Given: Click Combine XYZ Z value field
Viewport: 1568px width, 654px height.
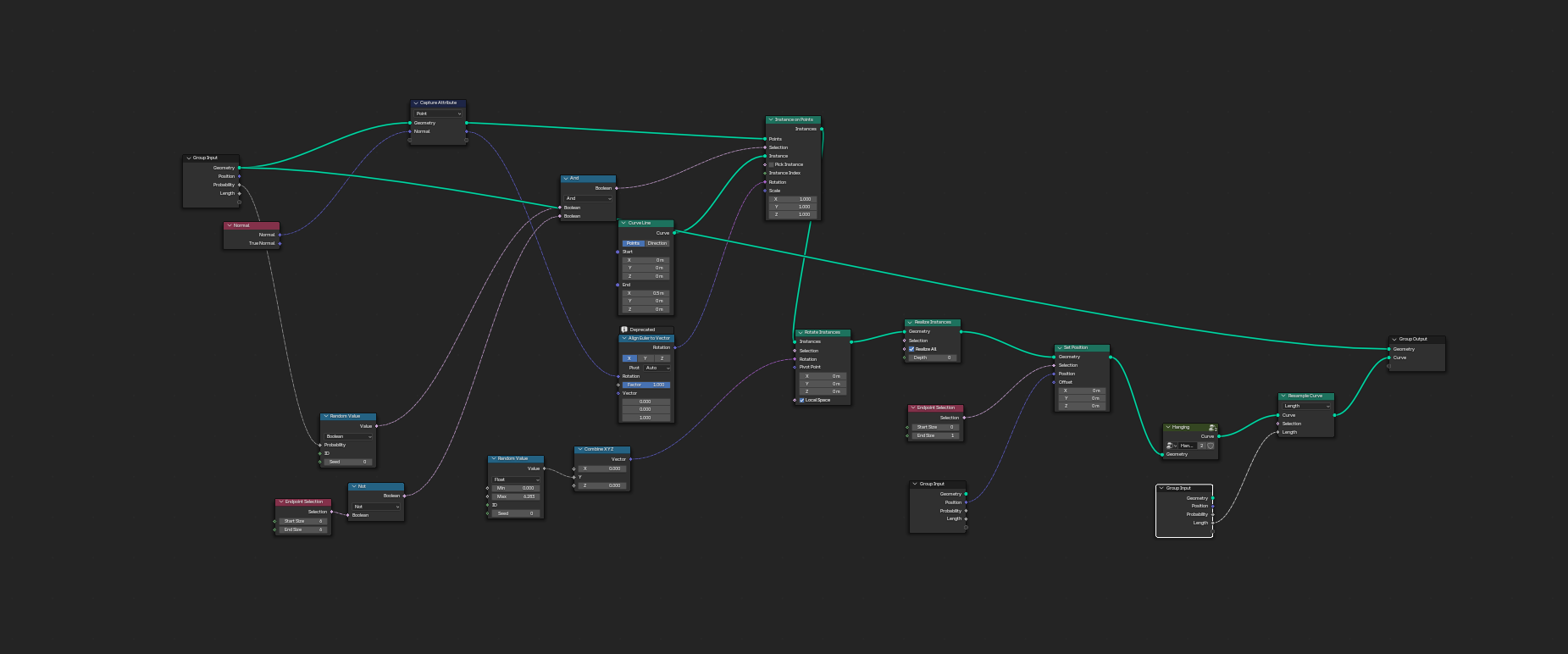Looking at the screenshot, I should tap(602, 485).
